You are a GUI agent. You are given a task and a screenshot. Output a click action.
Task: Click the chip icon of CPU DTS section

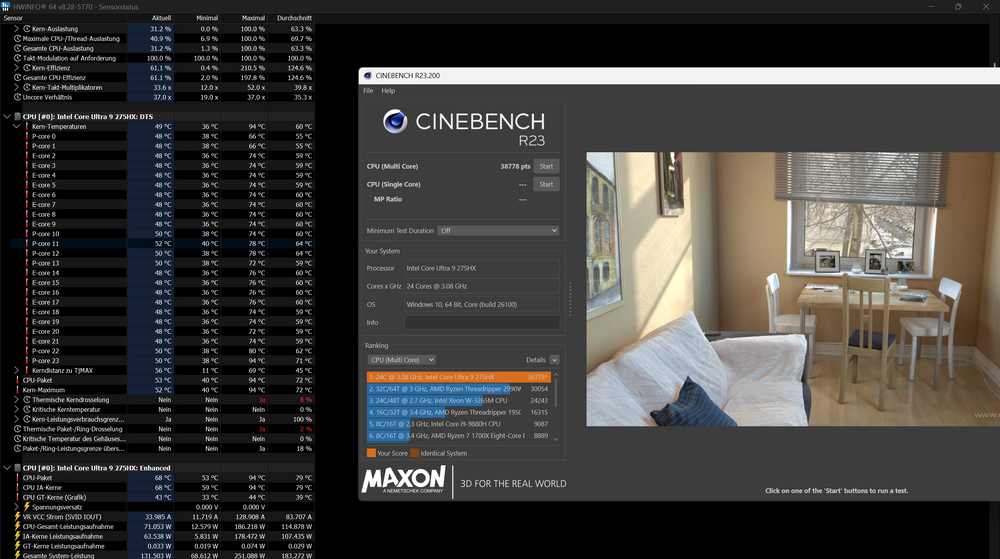click(17, 116)
